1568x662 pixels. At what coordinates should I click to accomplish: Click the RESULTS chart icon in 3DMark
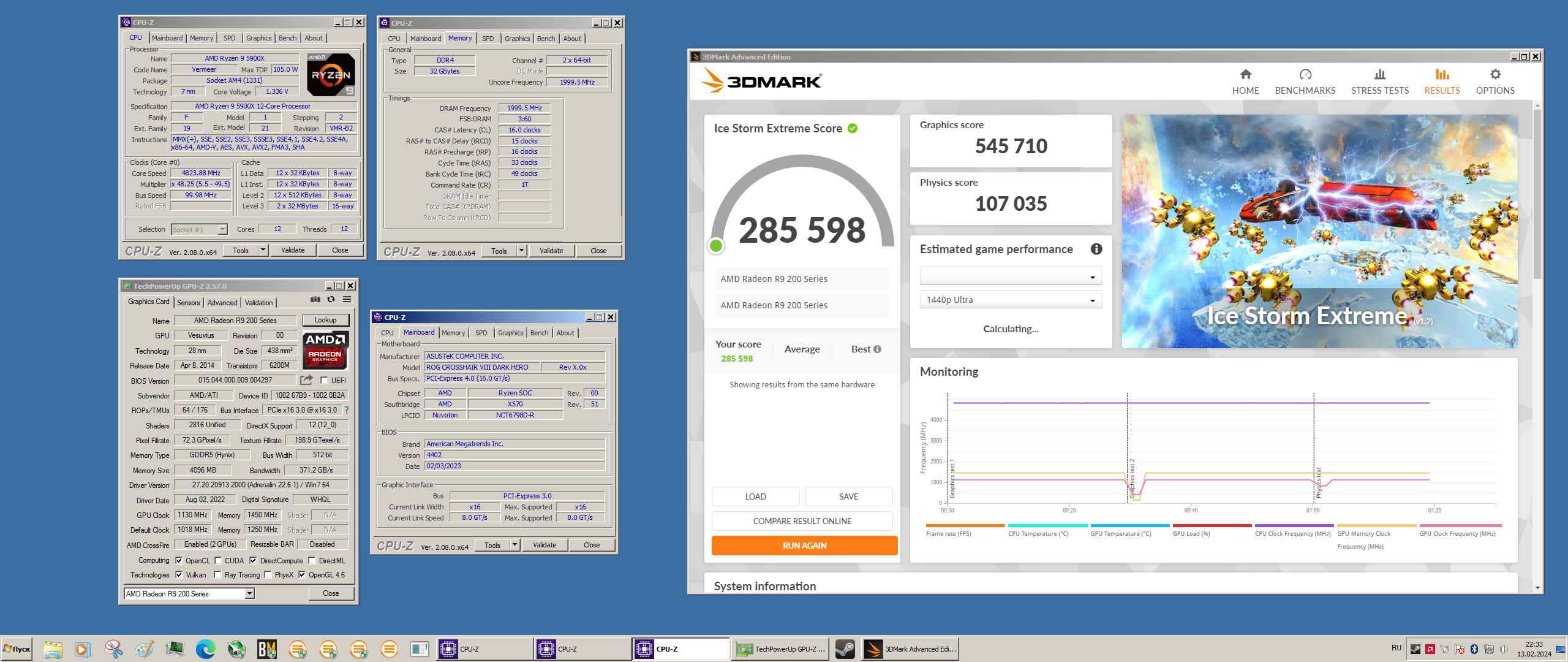1442,74
